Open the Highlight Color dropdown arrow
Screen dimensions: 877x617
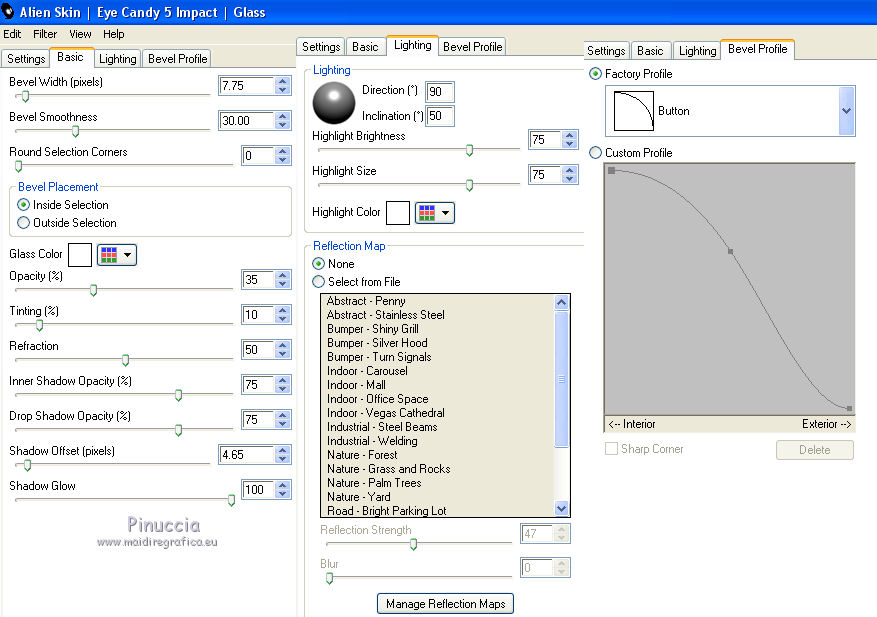click(x=445, y=212)
